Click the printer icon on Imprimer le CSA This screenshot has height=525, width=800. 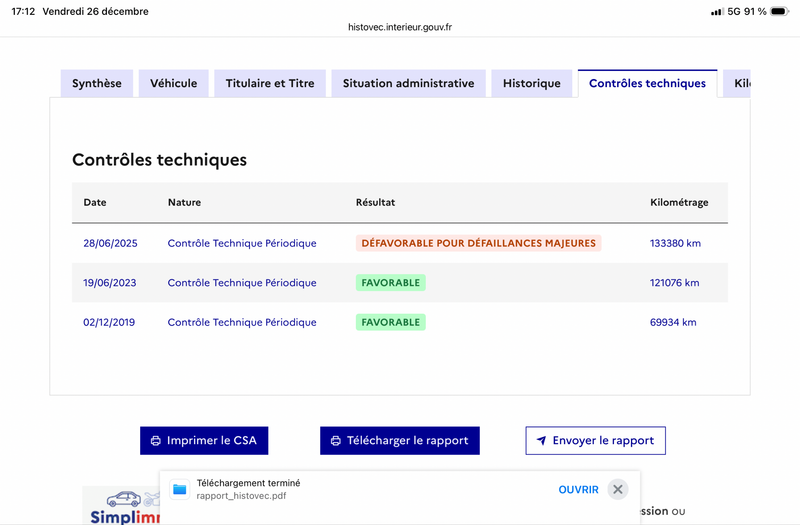click(x=156, y=441)
